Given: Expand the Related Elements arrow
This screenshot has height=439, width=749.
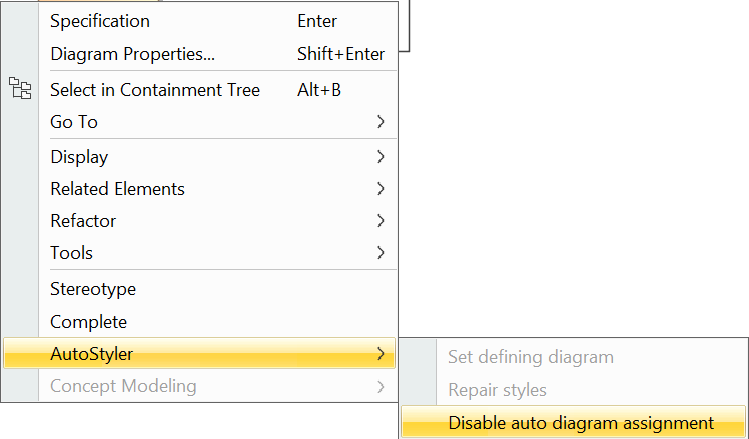Looking at the screenshot, I should [x=380, y=189].
